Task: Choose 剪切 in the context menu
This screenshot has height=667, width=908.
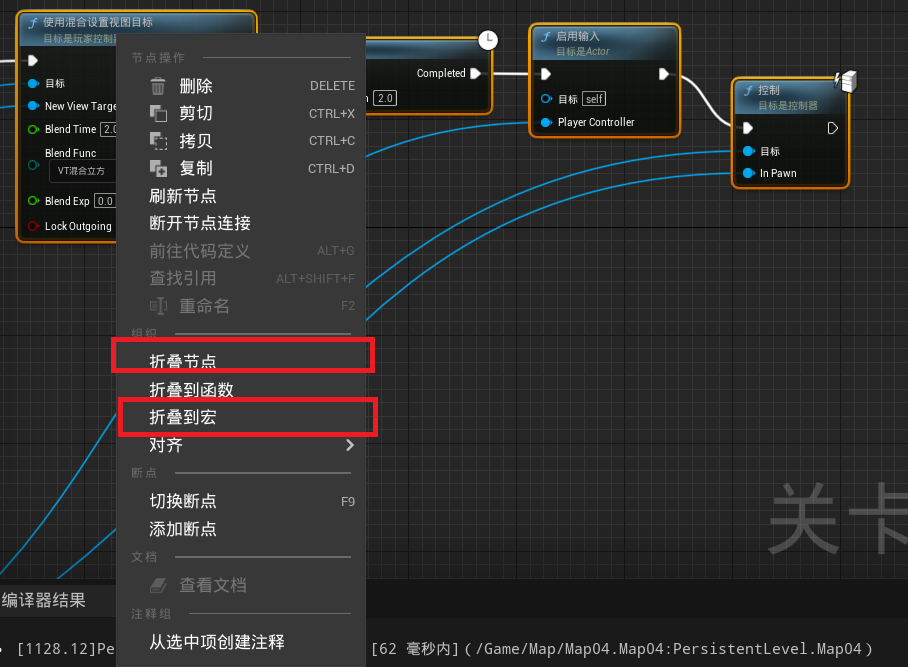Action: [241, 113]
